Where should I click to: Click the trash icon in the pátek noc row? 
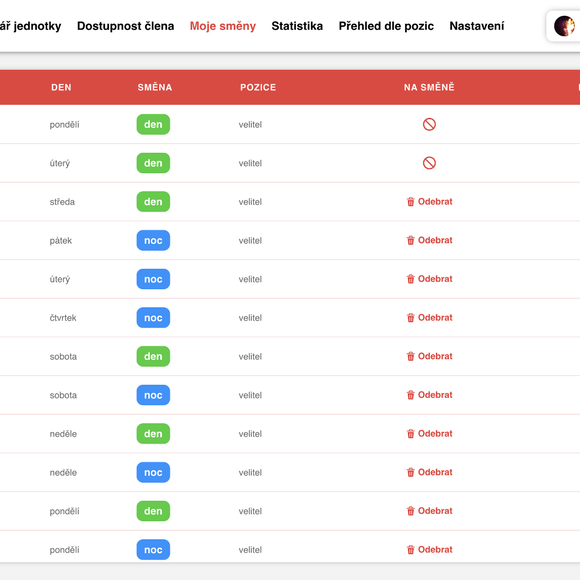pyautogui.click(x=411, y=240)
